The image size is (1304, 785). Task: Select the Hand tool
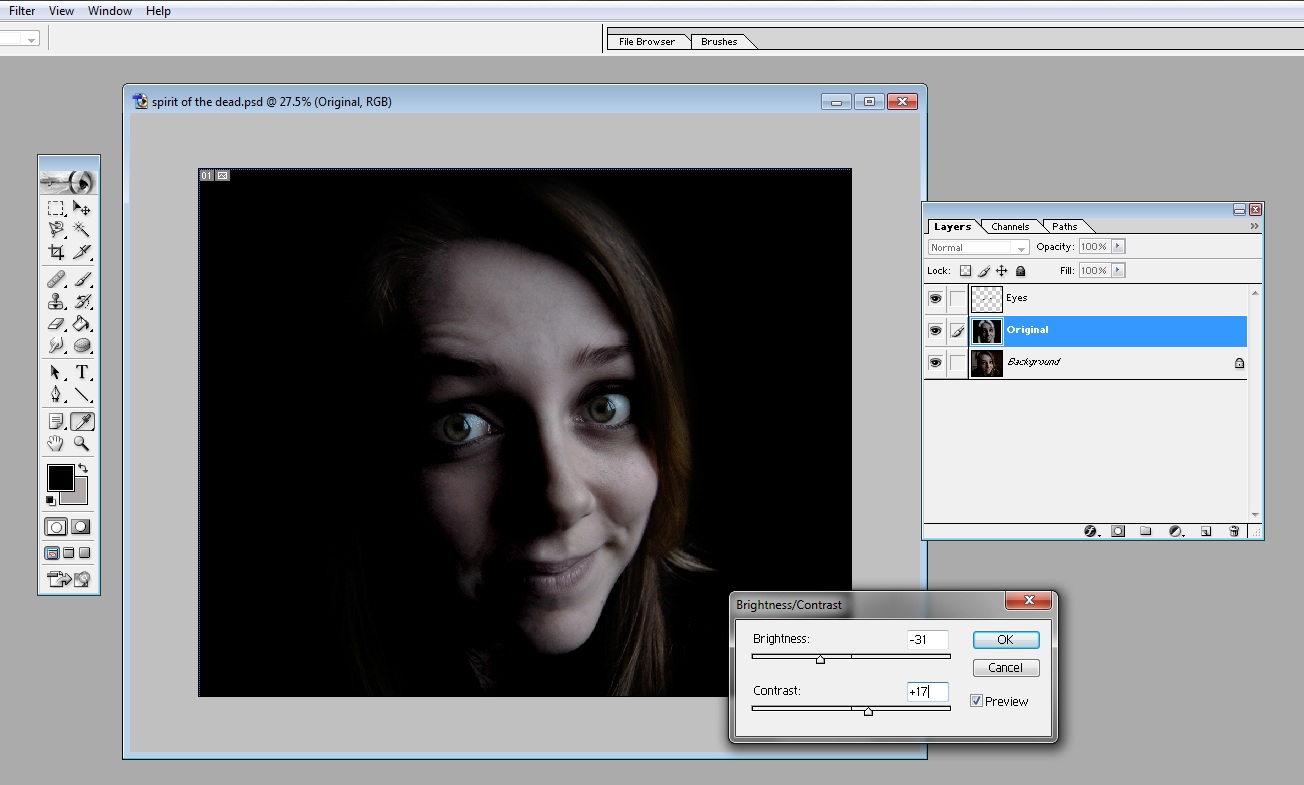point(56,443)
